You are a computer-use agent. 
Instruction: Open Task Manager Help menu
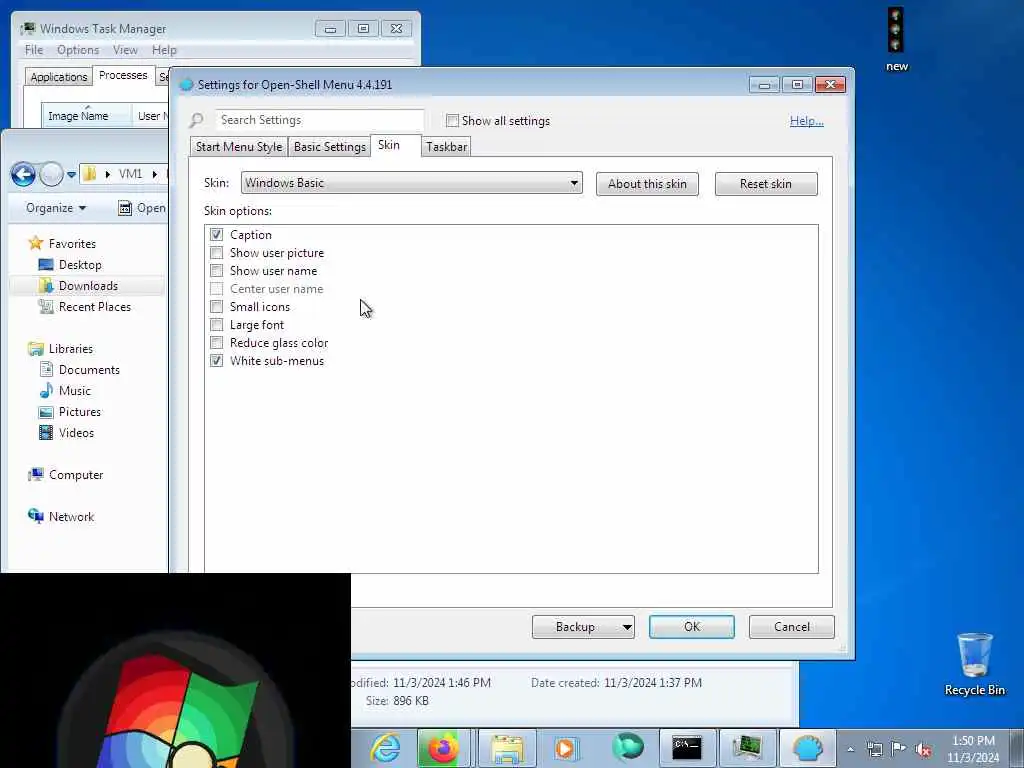point(164,50)
